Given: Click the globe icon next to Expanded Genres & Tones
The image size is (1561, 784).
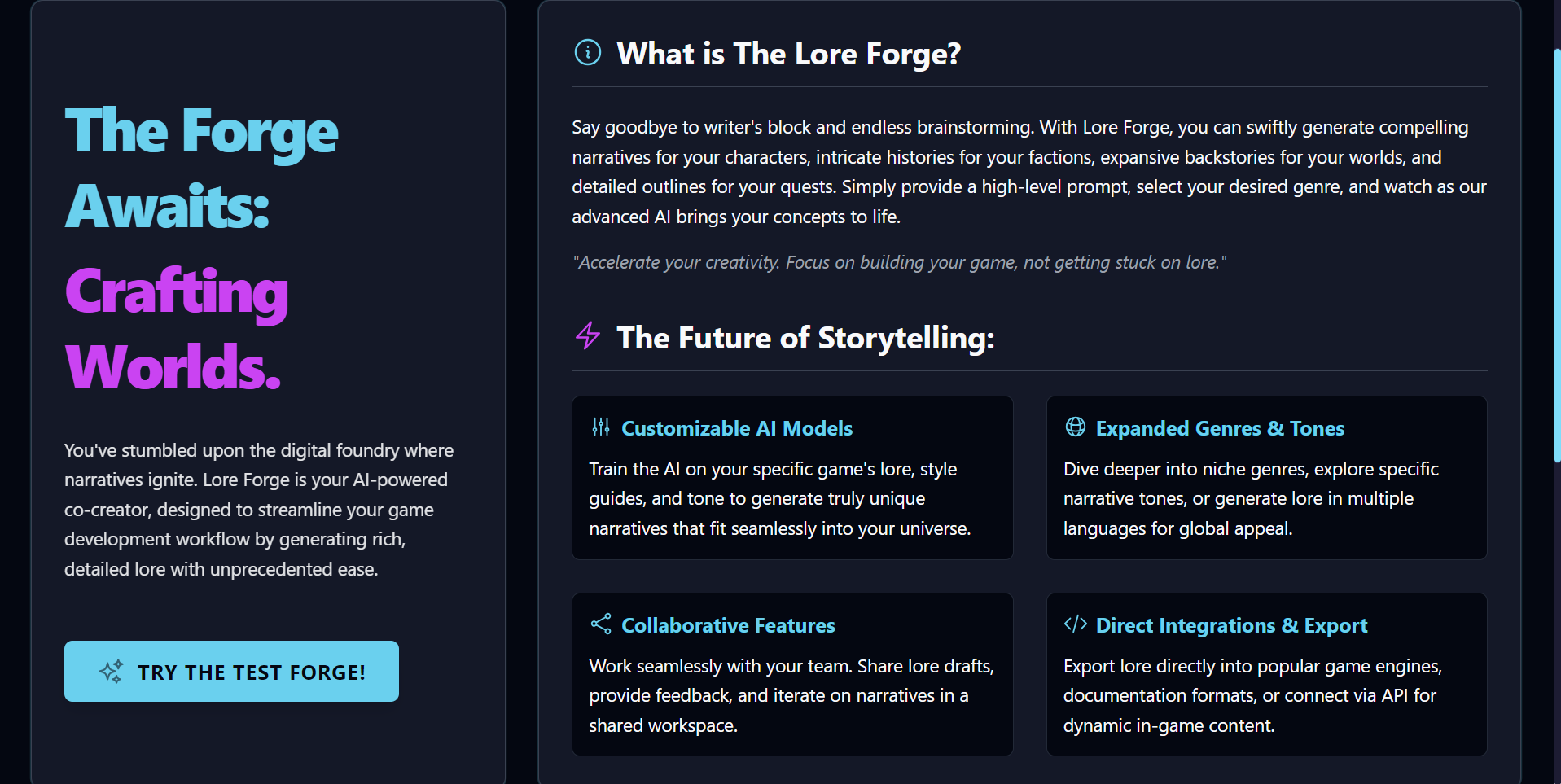Looking at the screenshot, I should click(1075, 427).
